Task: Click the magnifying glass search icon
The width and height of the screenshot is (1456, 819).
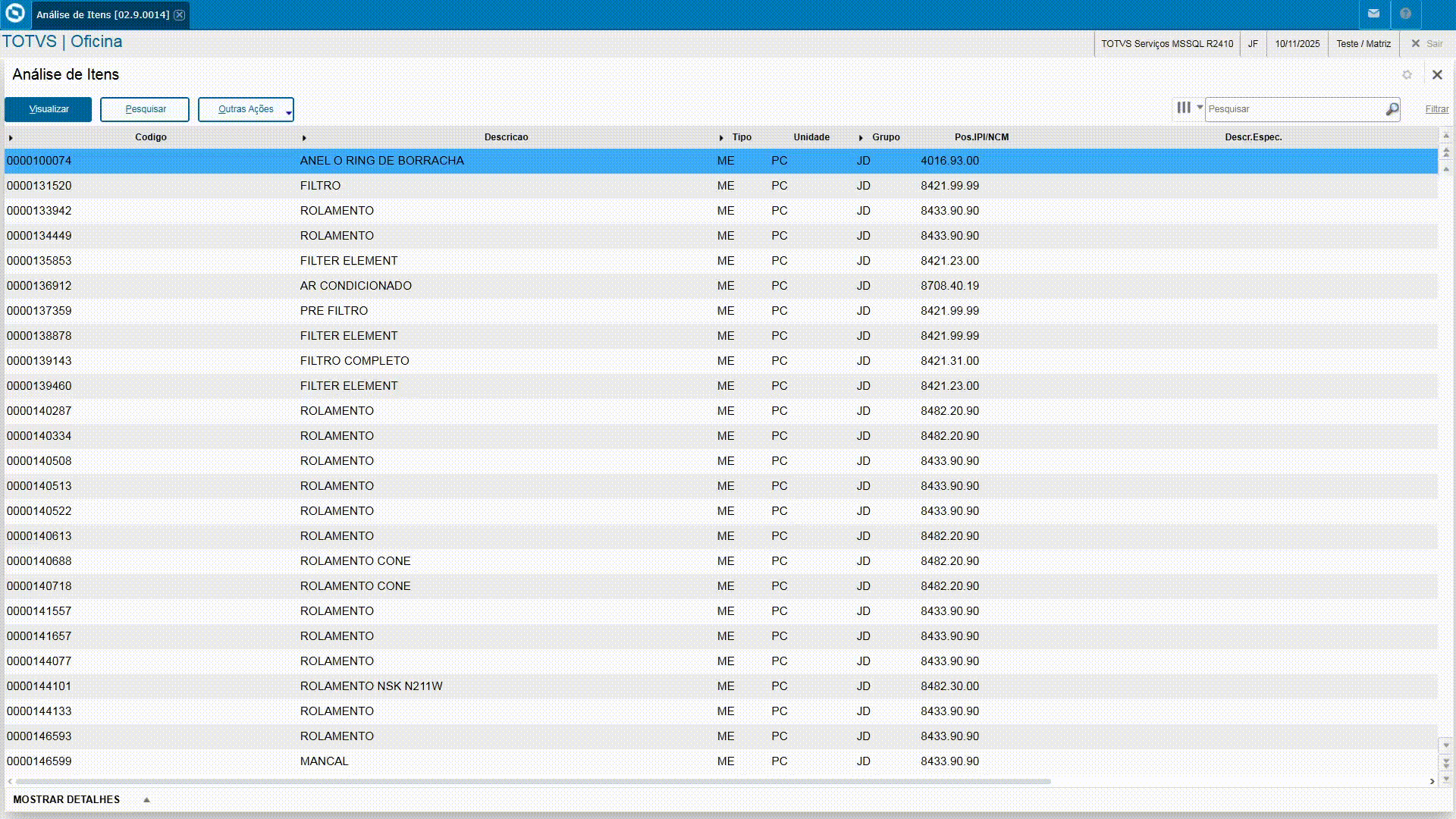Action: tap(1392, 109)
